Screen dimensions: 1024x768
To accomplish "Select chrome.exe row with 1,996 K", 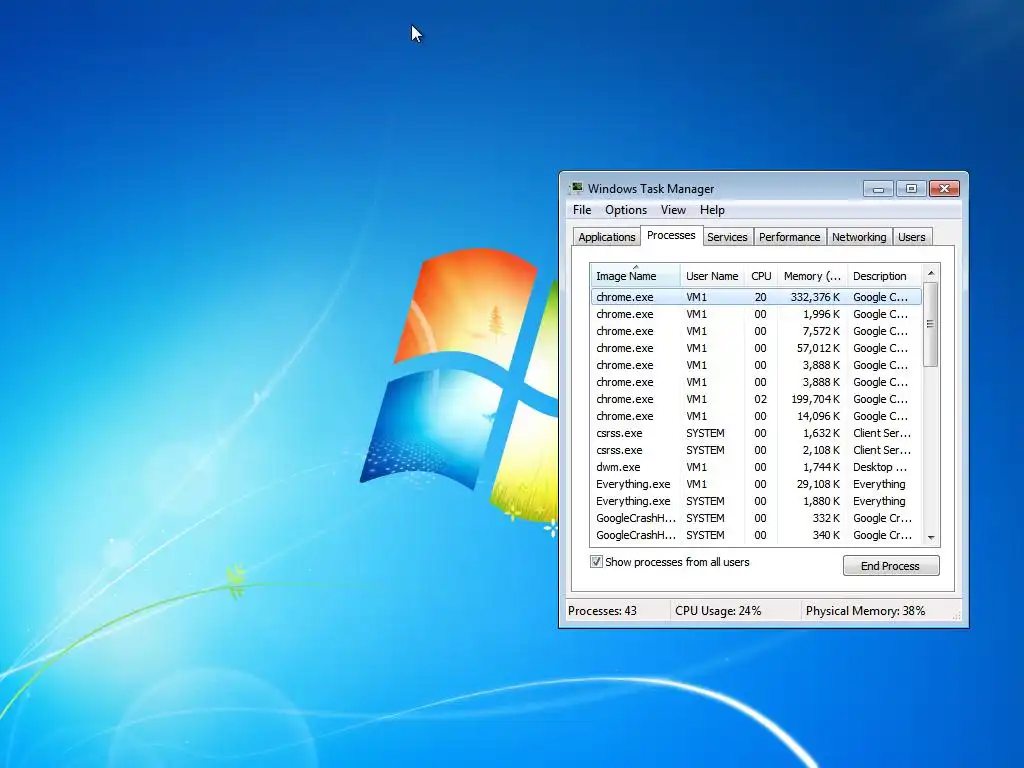I will pos(756,314).
